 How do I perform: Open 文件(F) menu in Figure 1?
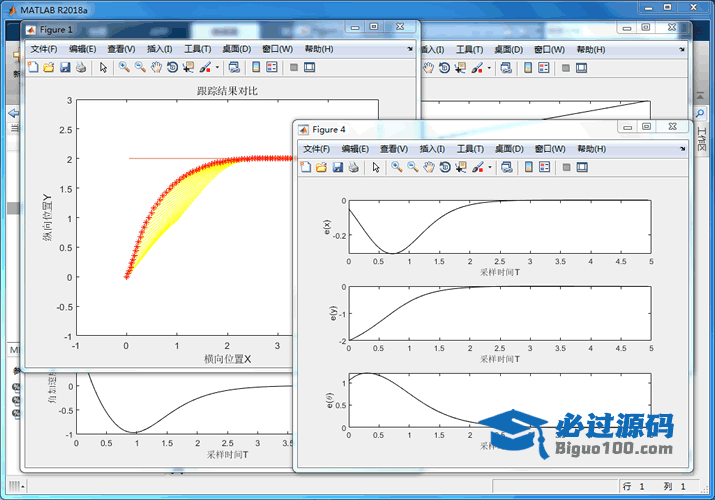(44, 49)
